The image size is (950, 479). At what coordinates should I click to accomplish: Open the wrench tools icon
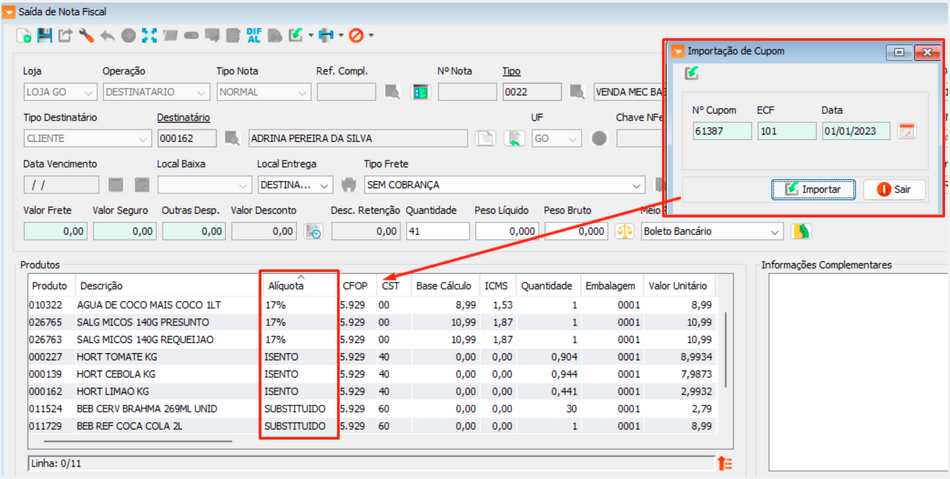pyautogui.click(x=86, y=36)
